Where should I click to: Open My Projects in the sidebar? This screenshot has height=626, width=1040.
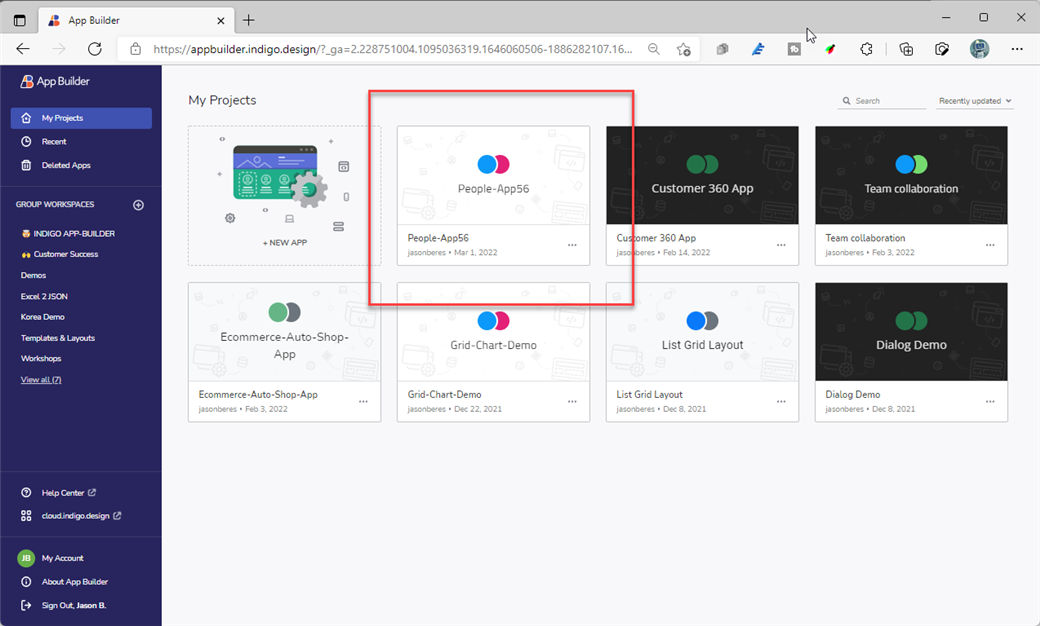coord(81,118)
